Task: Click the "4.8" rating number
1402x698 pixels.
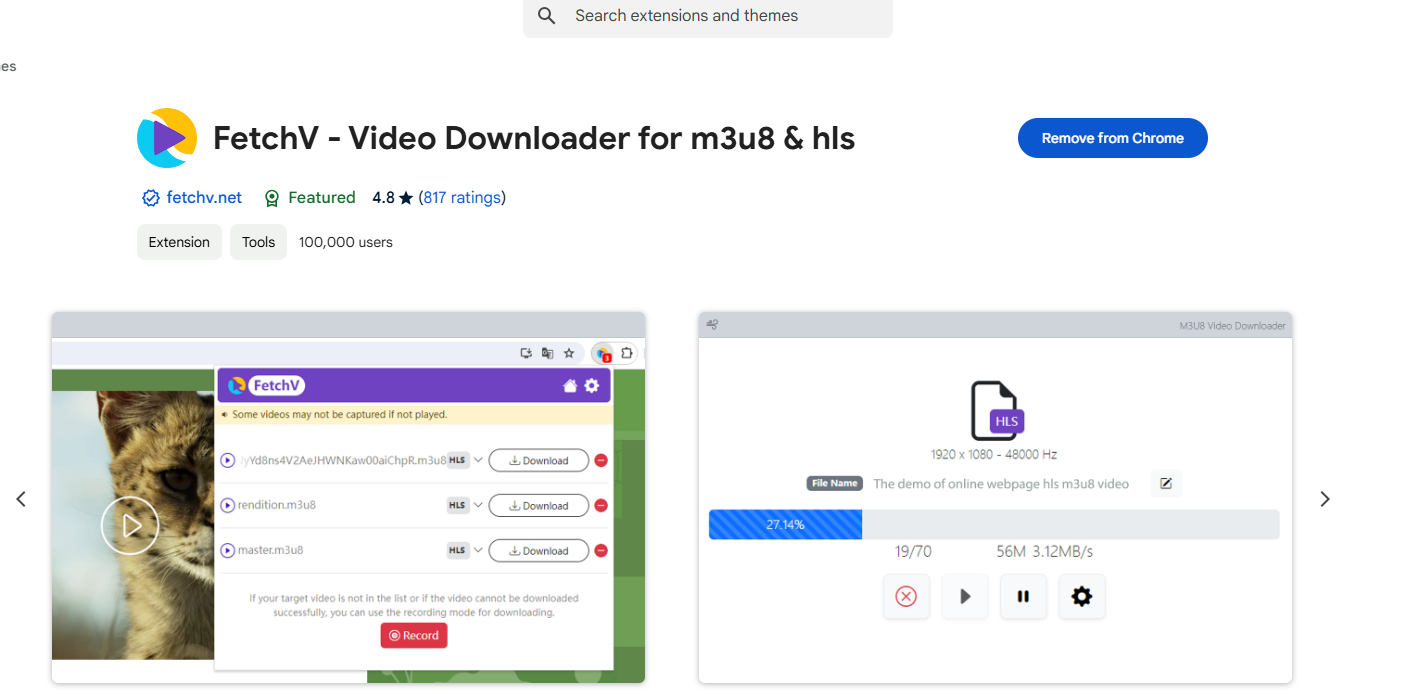Action: click(384, 198)
